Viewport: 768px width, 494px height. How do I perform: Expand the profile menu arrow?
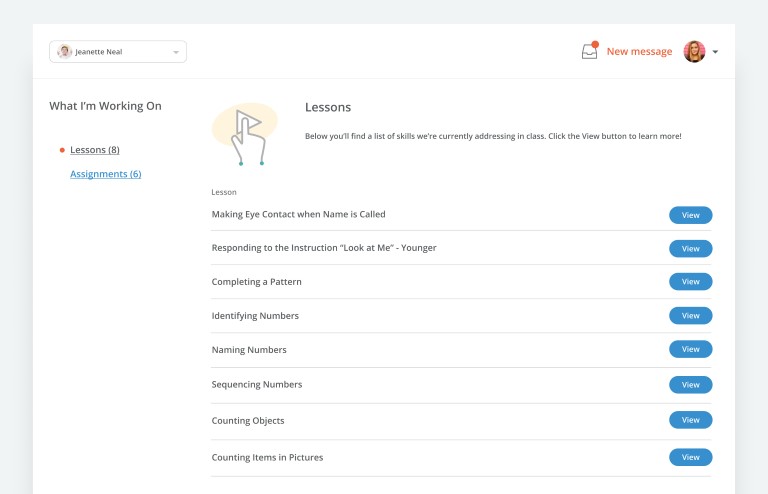point(715,52)
